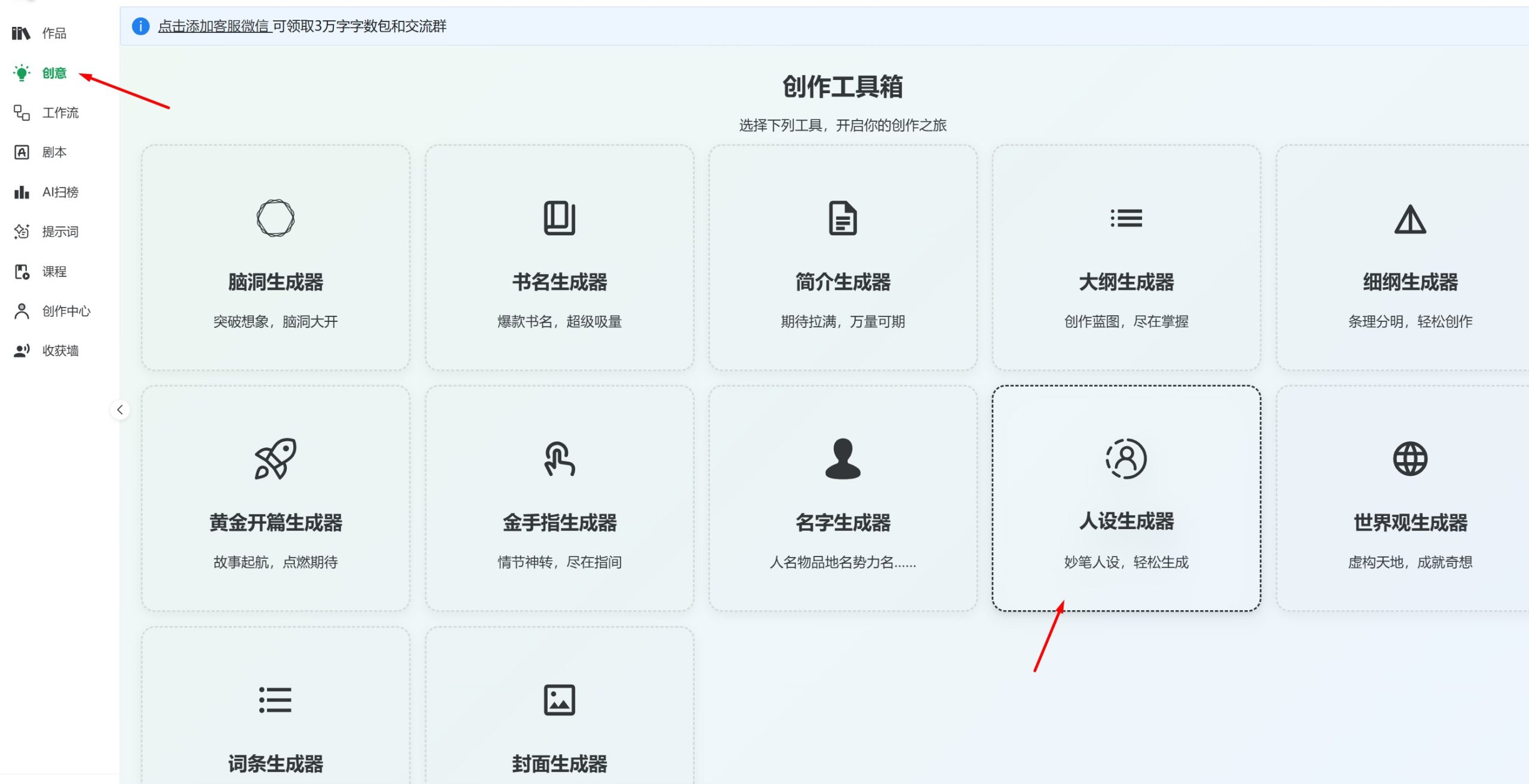1529x784 pixels.
Task: Open the 工作流 workflow section
Action: pyautogui.click(x=60, y=113)
